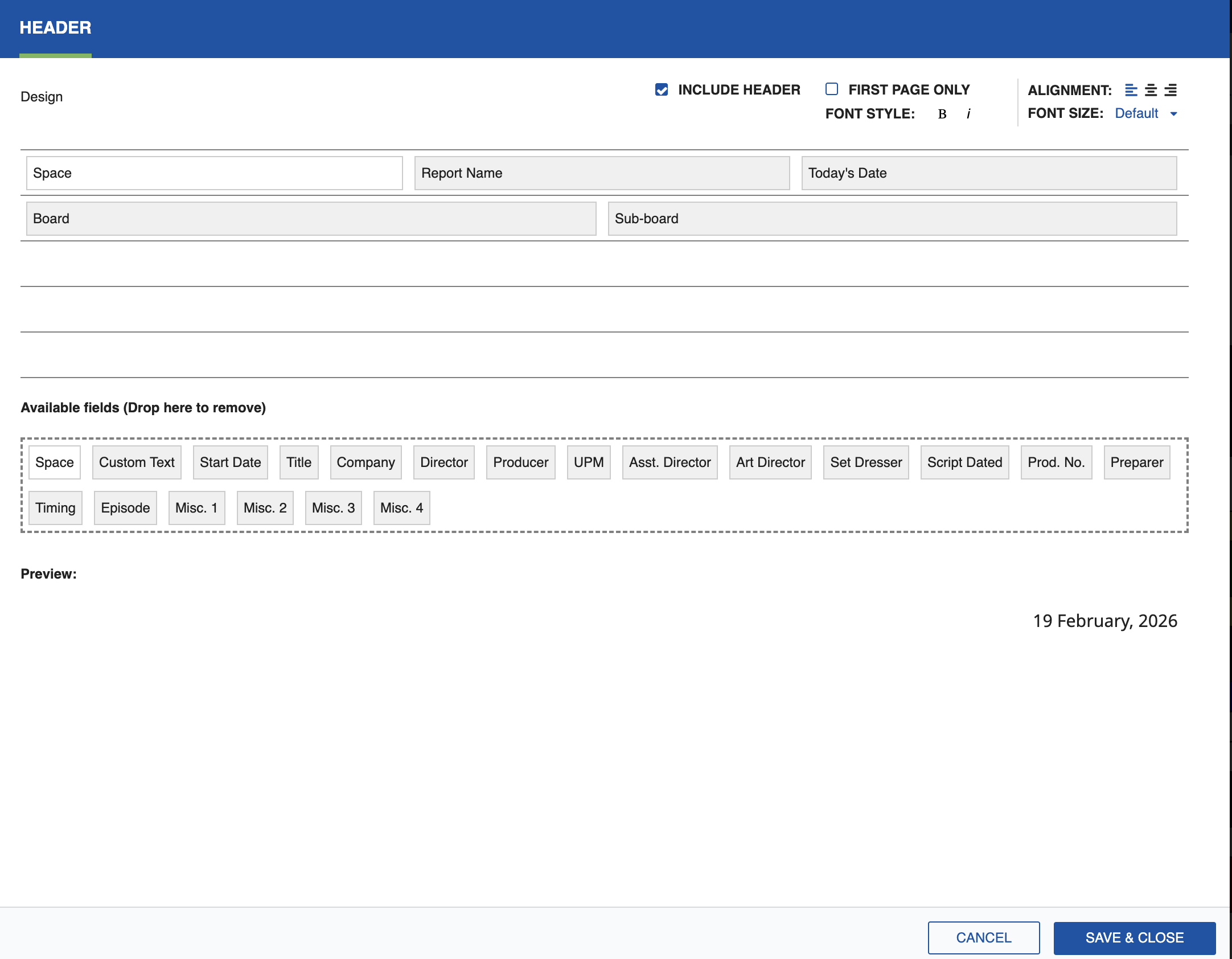This screenshot has width=1232, height=959.
Task: Pick the Script Dated field
Action: tap(964, 462)
